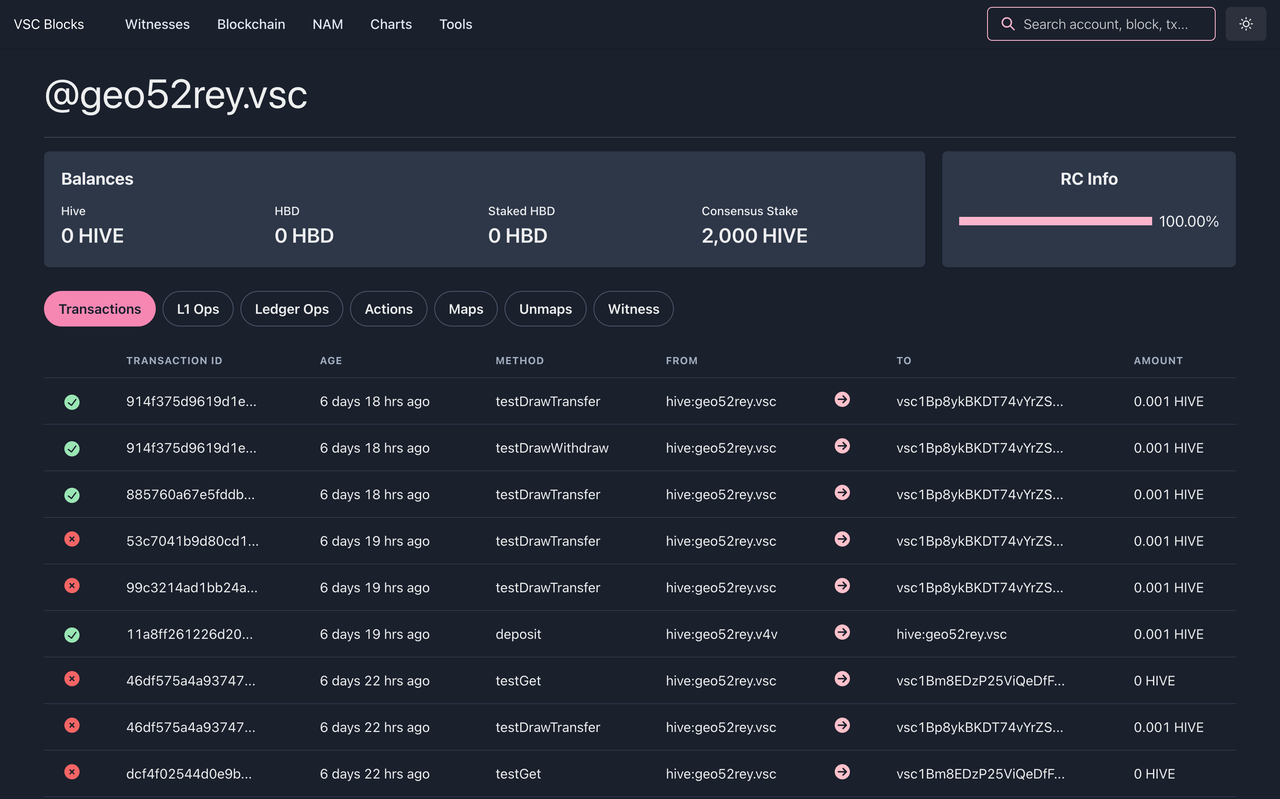Click the RC Info progress bar
The image size is (1280, 799).
1055,221
